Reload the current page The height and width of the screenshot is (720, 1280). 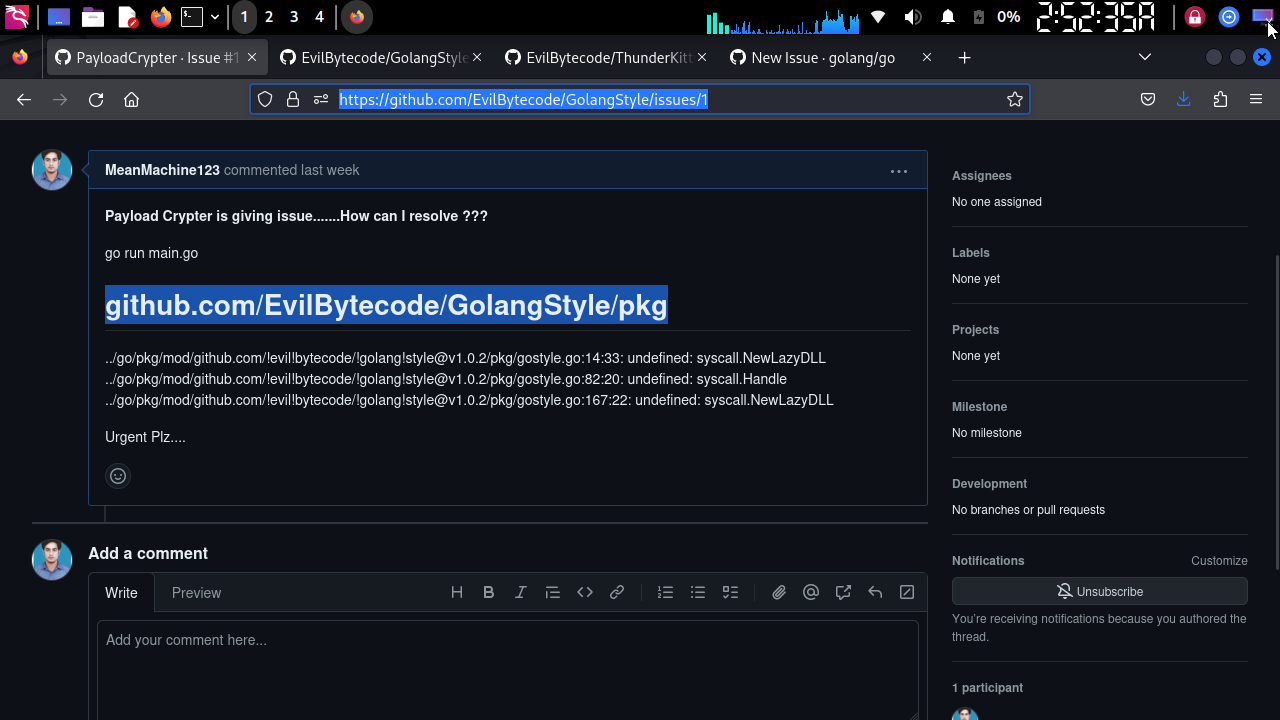click(x=96, y=99)
